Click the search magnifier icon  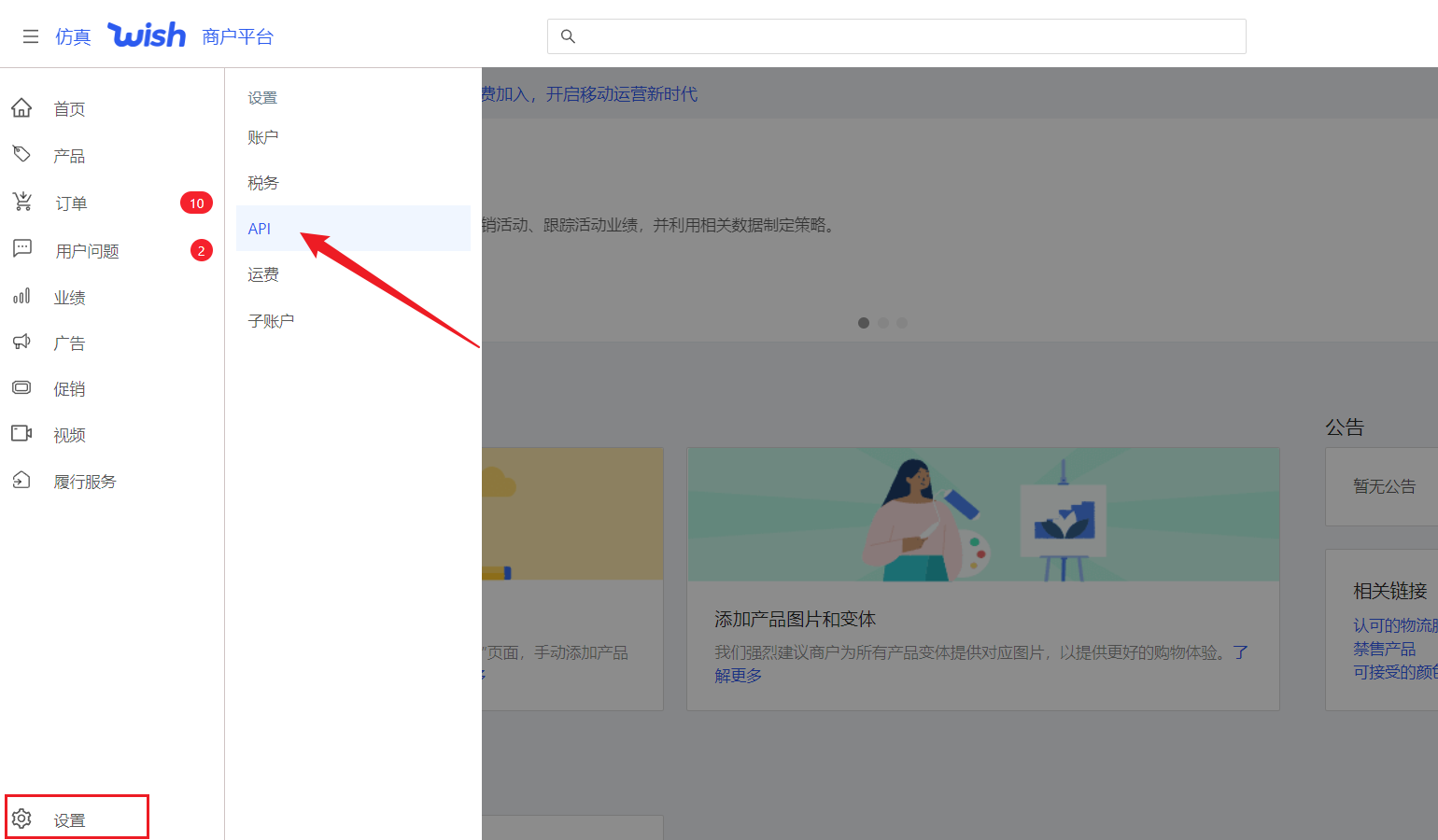pyautogui.click(x=568, y=36)
